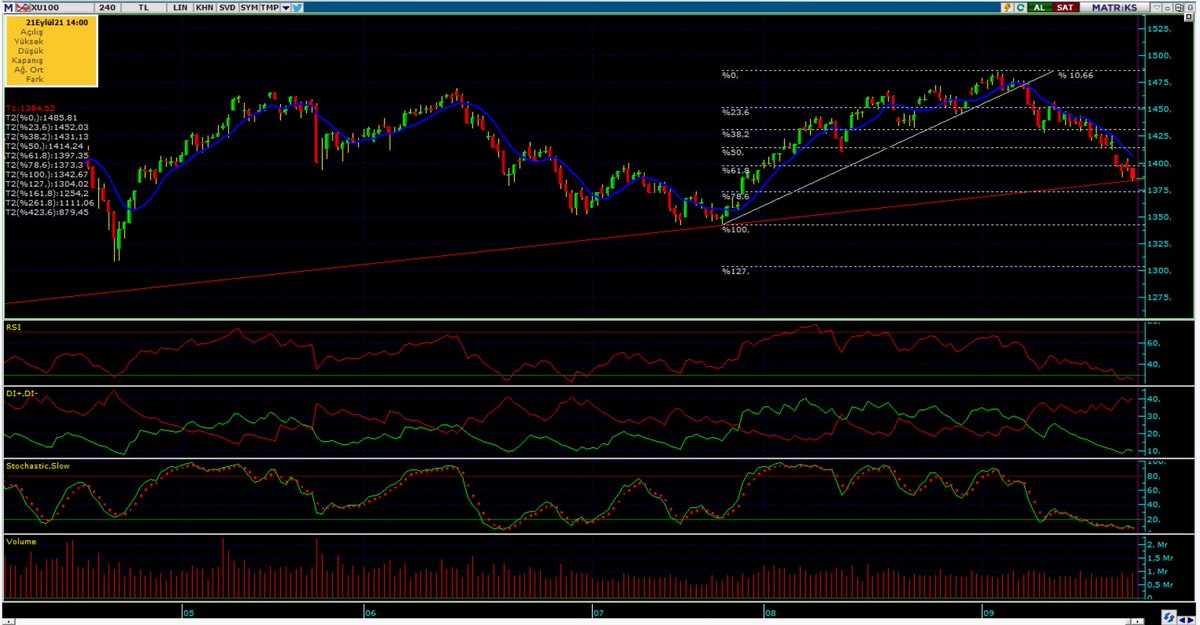Click the circular zoom icon bottom right

coord(1168,616)
